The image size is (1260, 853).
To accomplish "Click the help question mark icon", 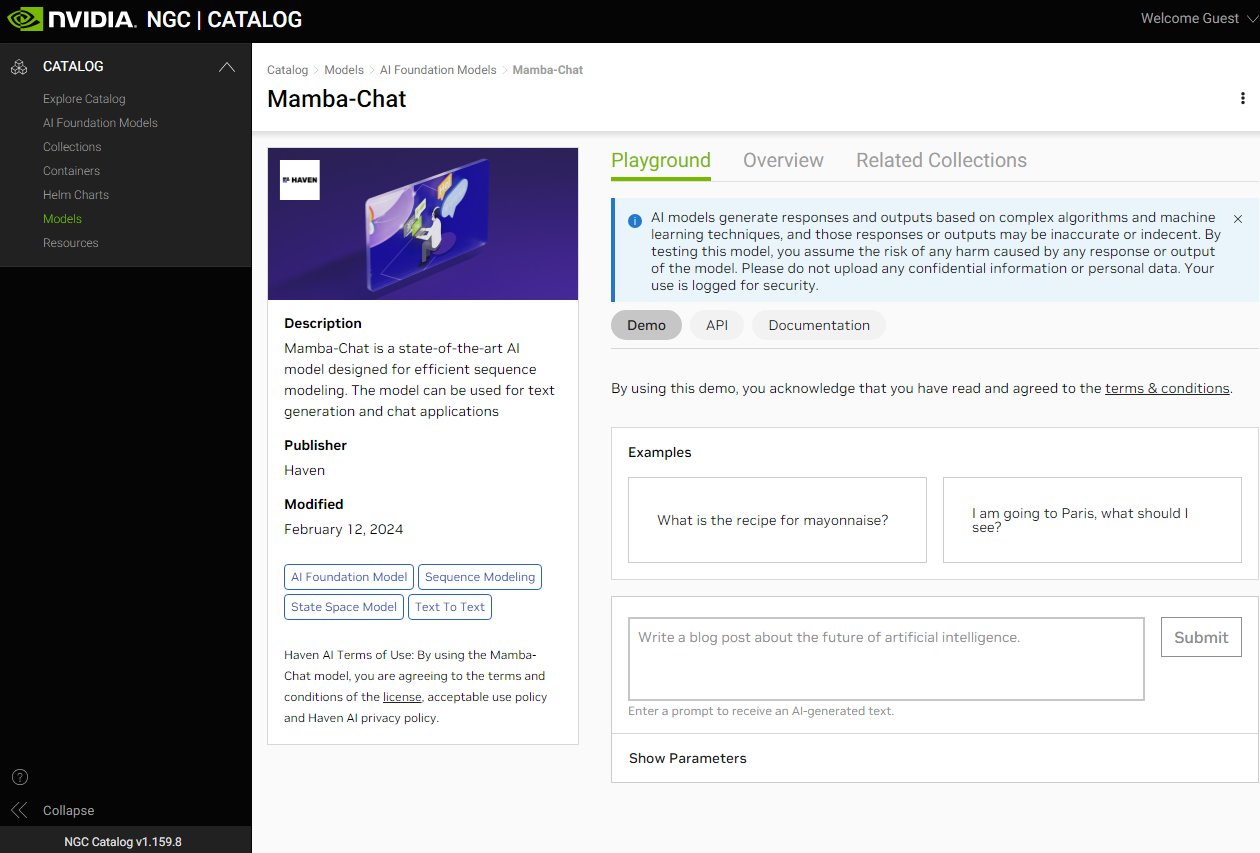I will point(20,777).
